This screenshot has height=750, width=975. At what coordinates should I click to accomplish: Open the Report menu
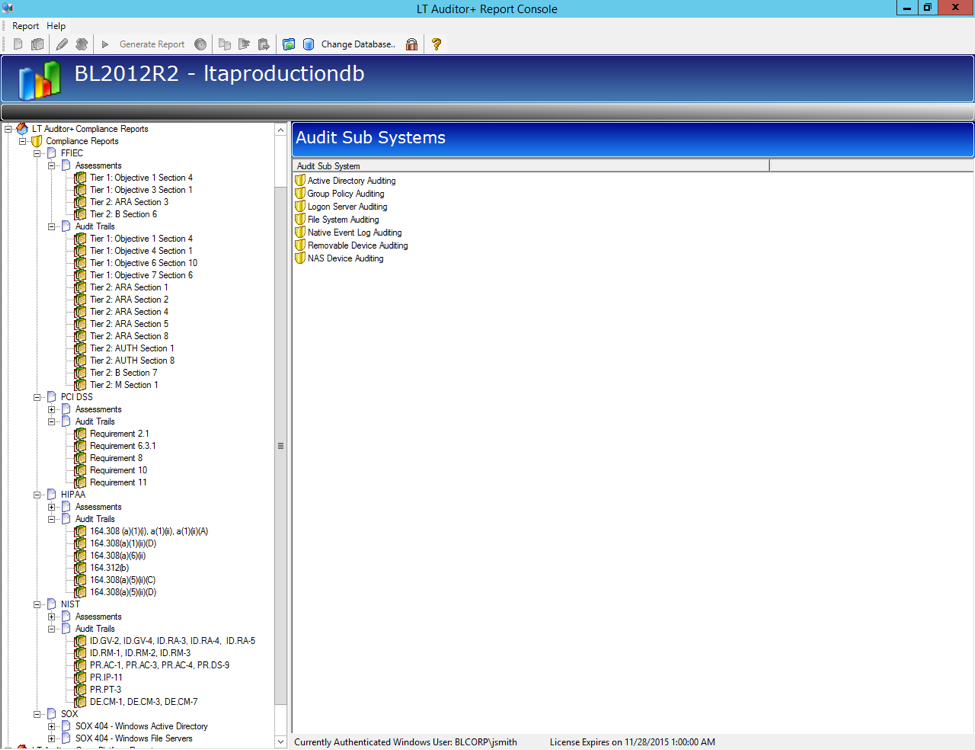pos(25,26)
